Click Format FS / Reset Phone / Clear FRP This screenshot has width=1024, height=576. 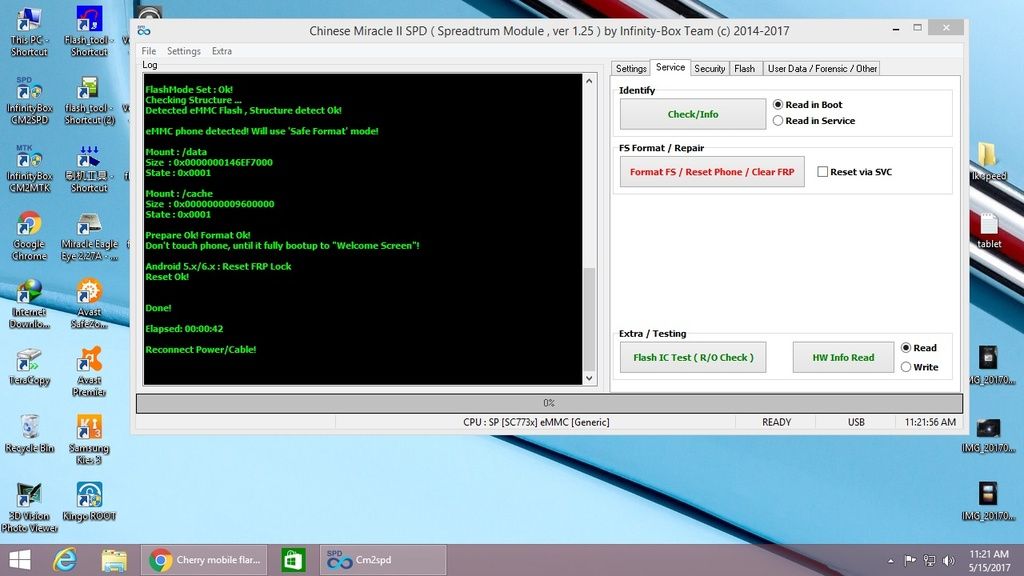[712, 172]
